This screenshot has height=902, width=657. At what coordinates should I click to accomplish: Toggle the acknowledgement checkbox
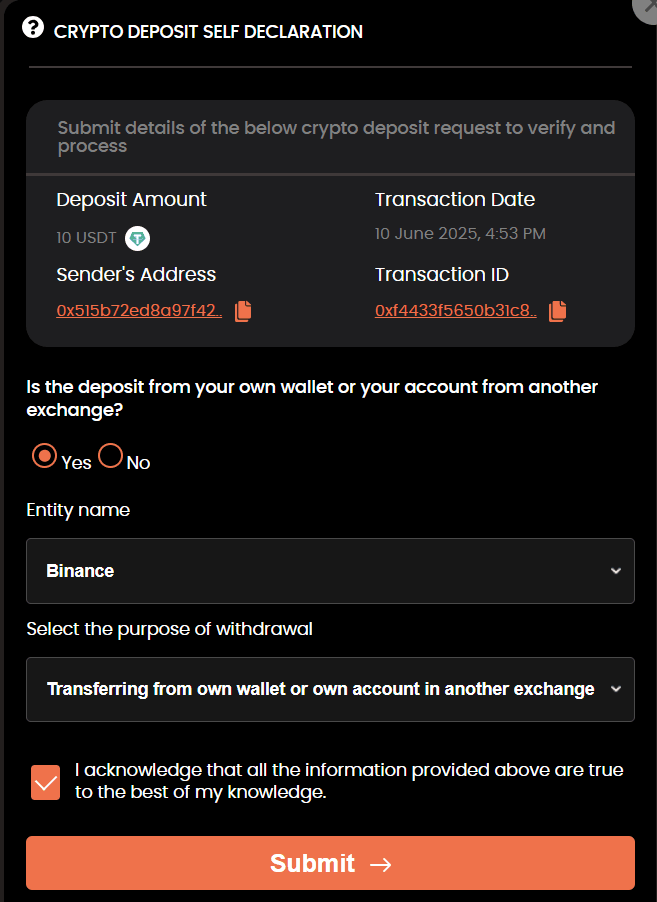[45, 782]
